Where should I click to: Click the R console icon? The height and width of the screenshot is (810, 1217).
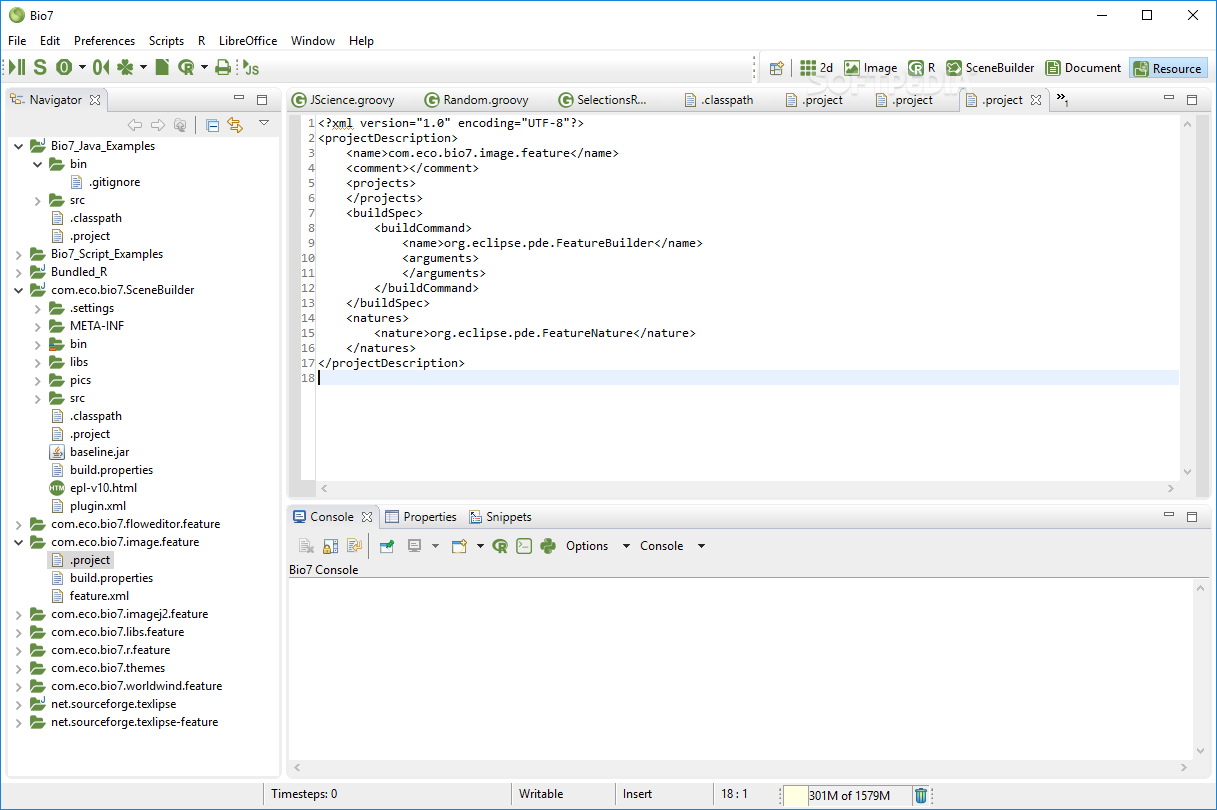tap(500, 546)
